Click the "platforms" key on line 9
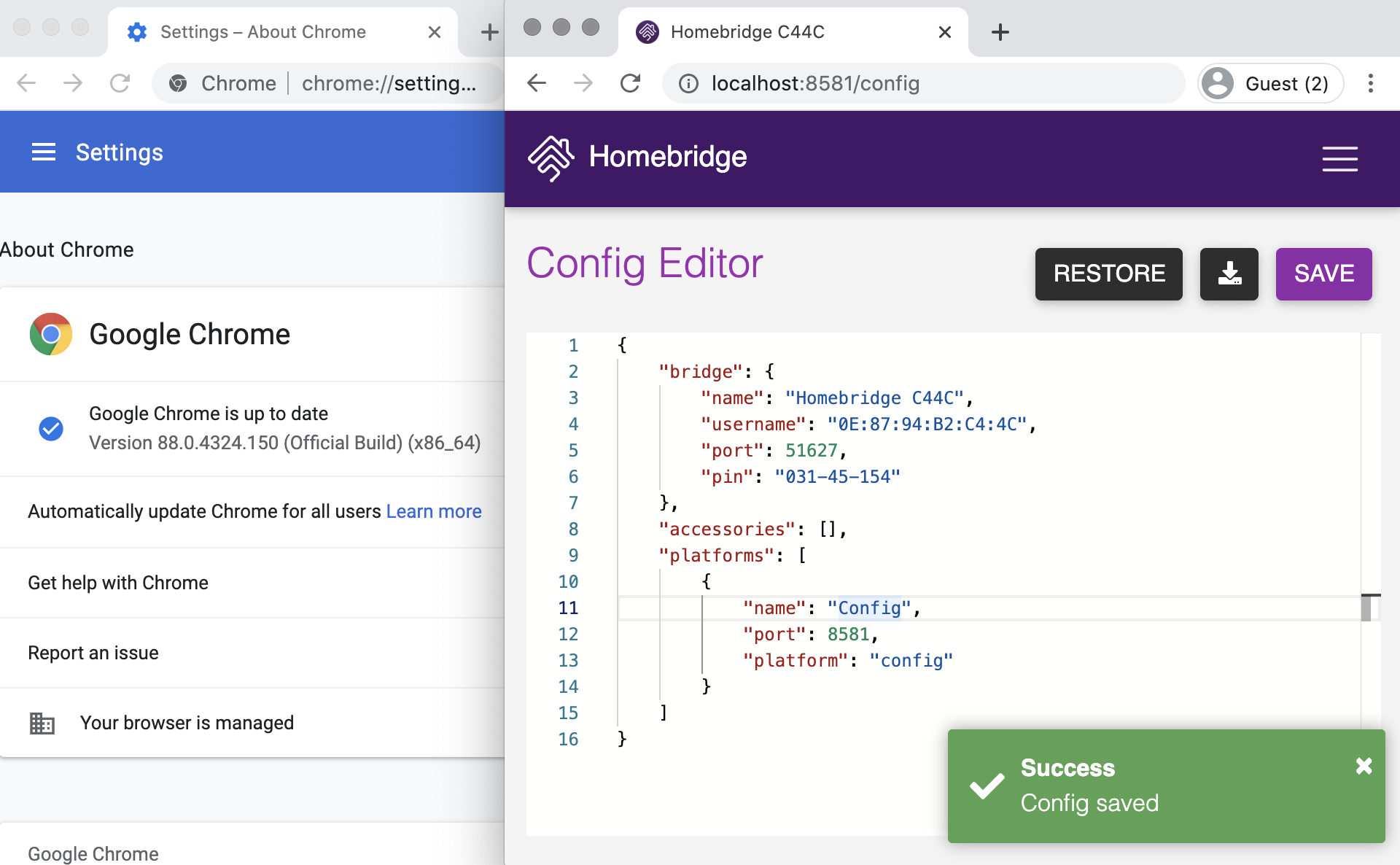This screenshot has width=1400, height=865. pos(716,556)
